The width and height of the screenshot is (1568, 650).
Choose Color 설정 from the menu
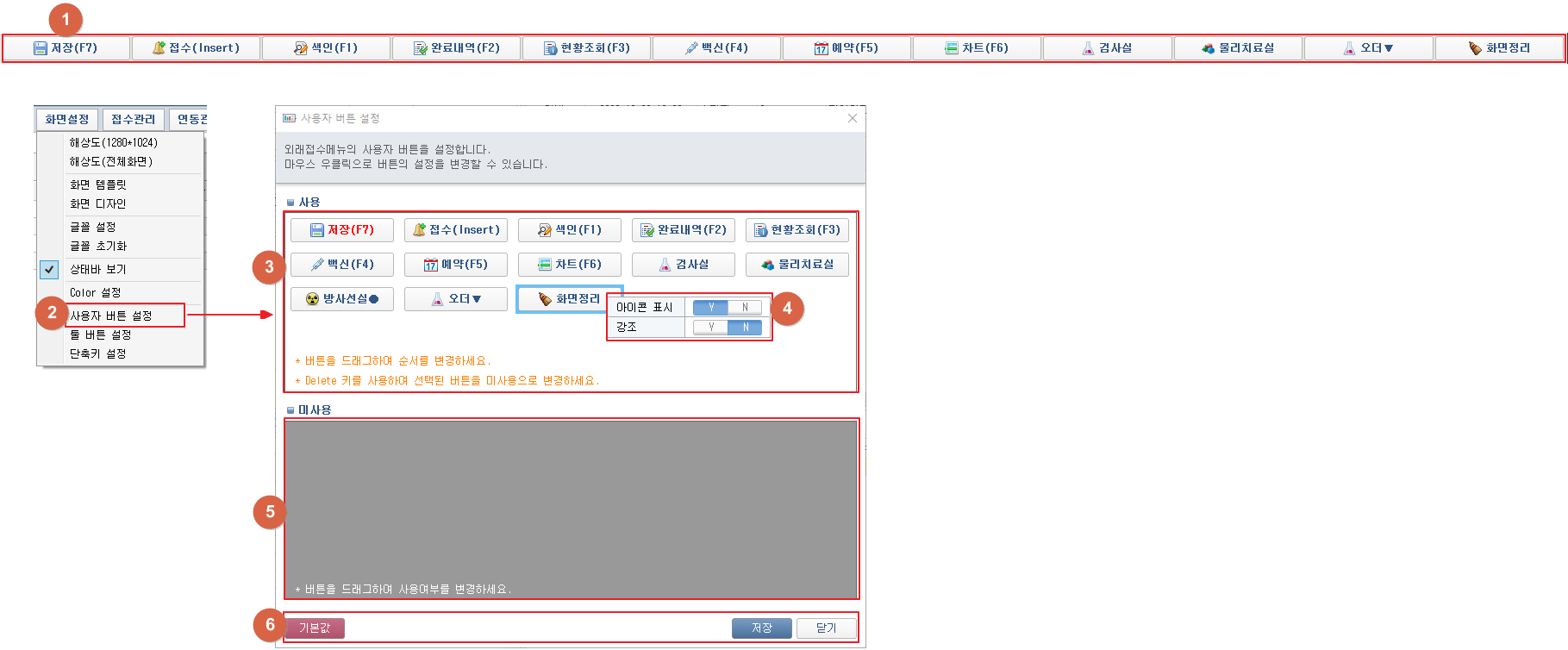tap(96, 293)
